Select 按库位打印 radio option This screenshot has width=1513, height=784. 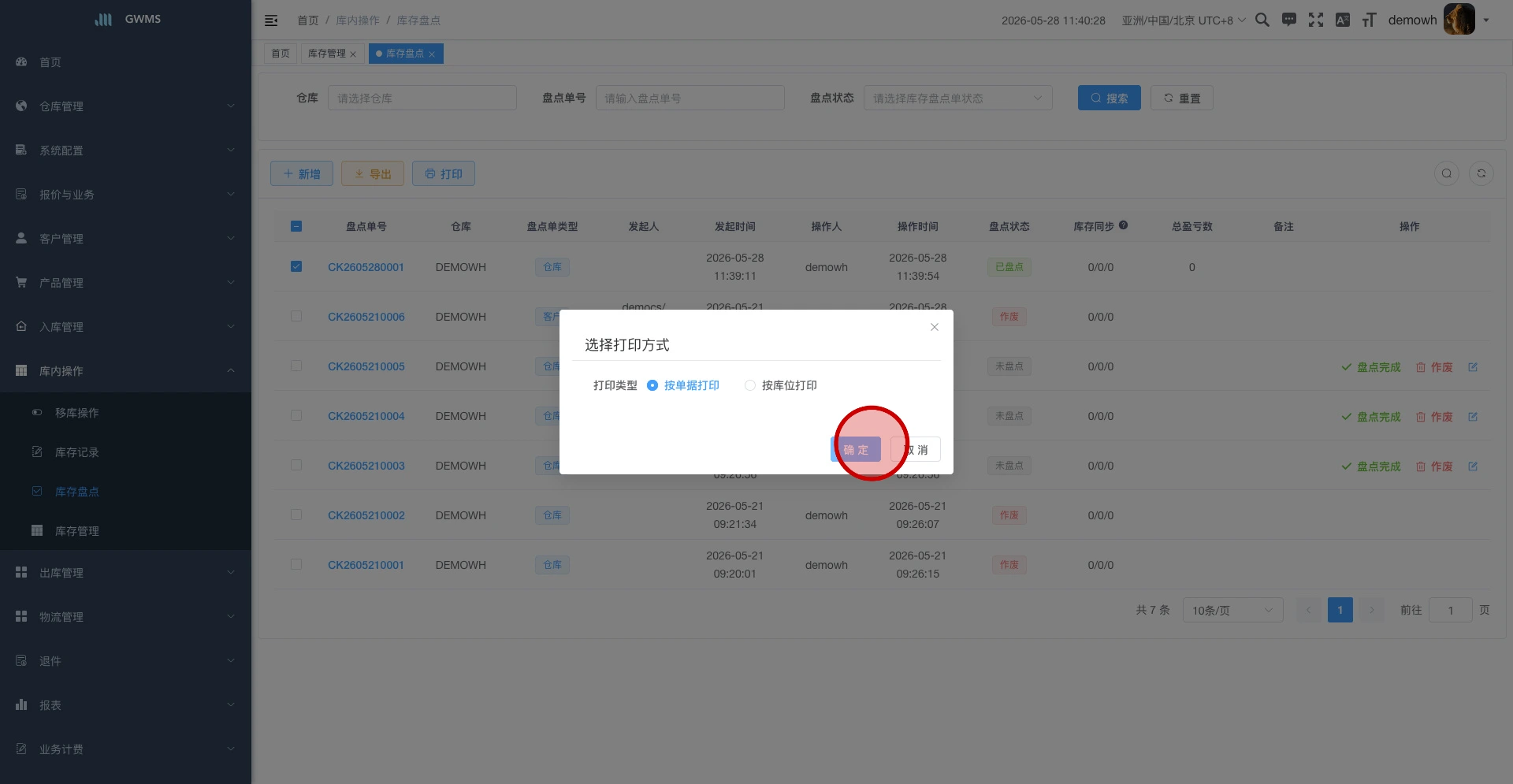pos(780,385)
